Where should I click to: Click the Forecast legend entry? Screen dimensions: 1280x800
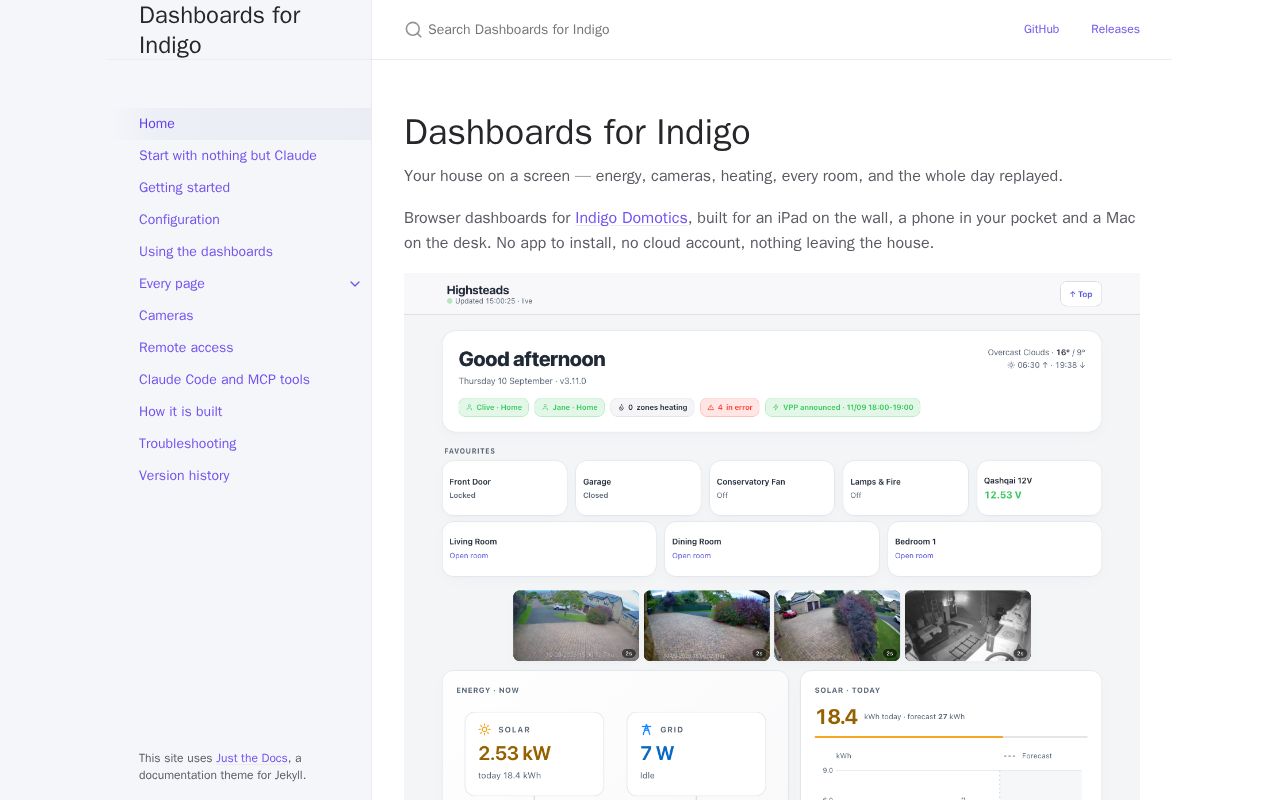pyautogui.click(x=1027, y=755)
